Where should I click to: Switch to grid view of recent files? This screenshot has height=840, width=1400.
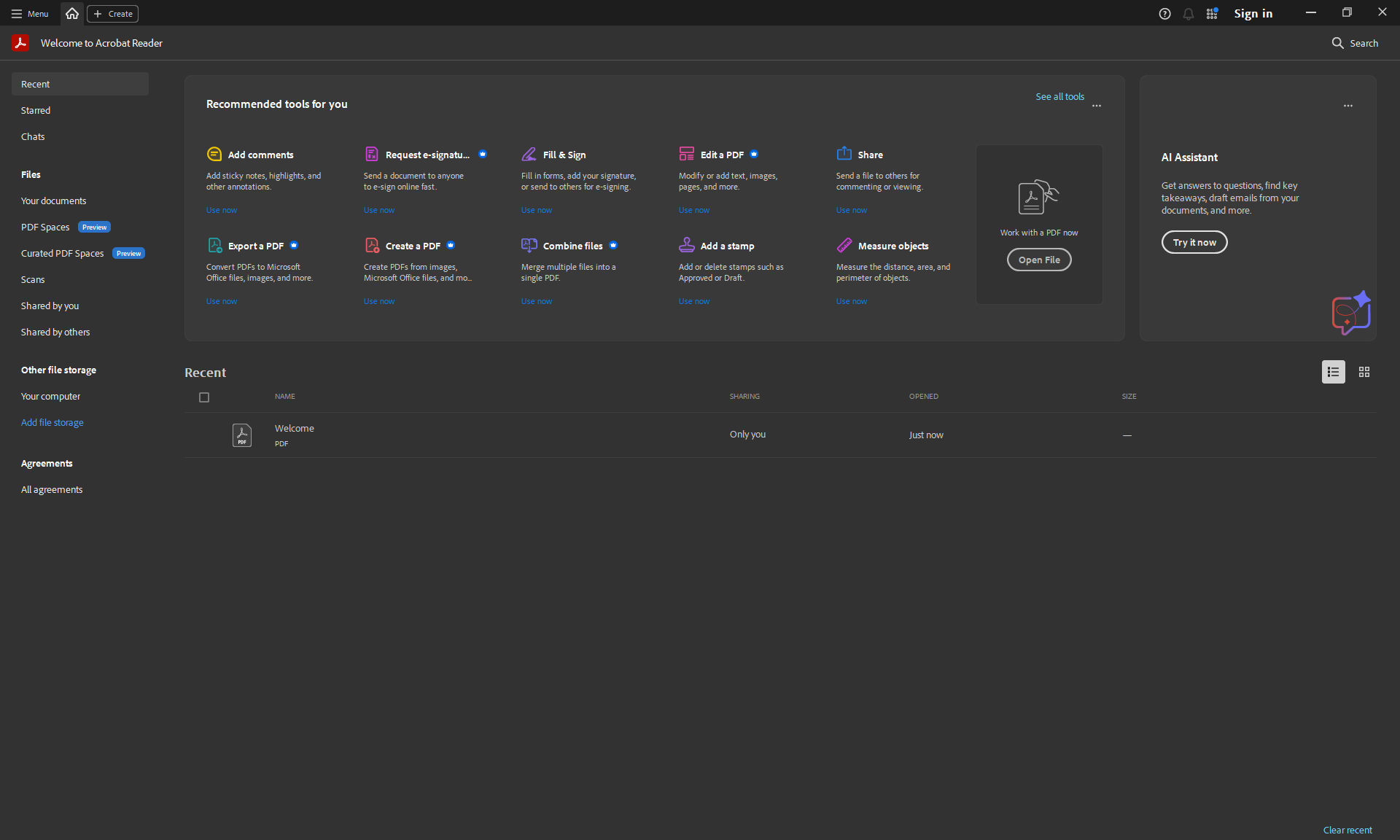[1364, 372]
